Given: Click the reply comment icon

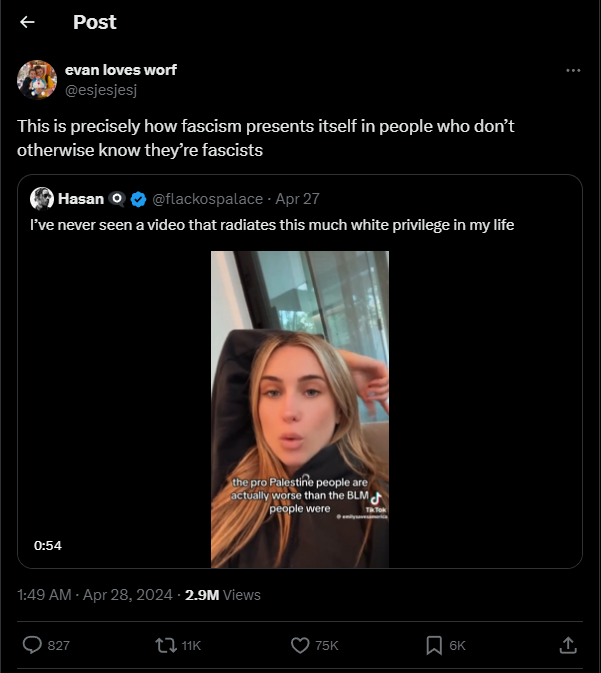Looking at the screenshot, I should (32, 646).
